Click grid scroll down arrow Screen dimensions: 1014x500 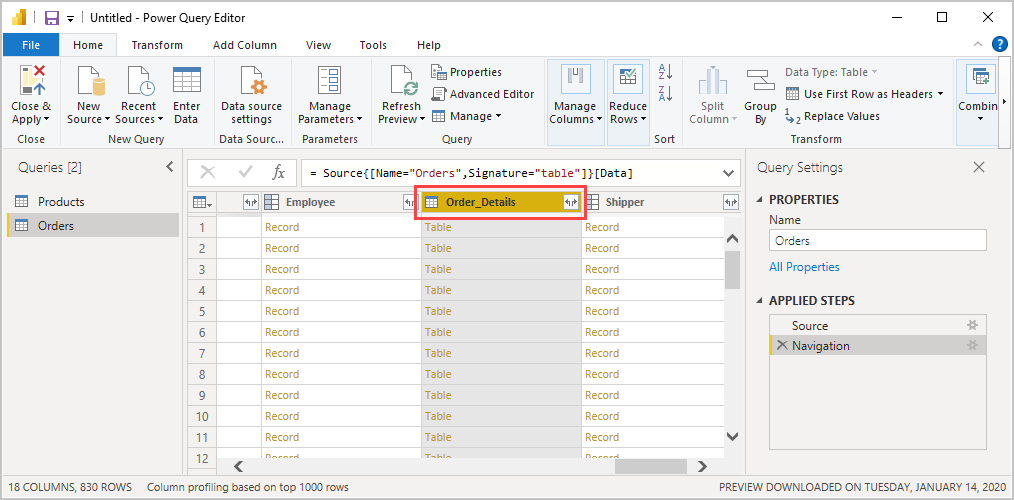(732, 437)
